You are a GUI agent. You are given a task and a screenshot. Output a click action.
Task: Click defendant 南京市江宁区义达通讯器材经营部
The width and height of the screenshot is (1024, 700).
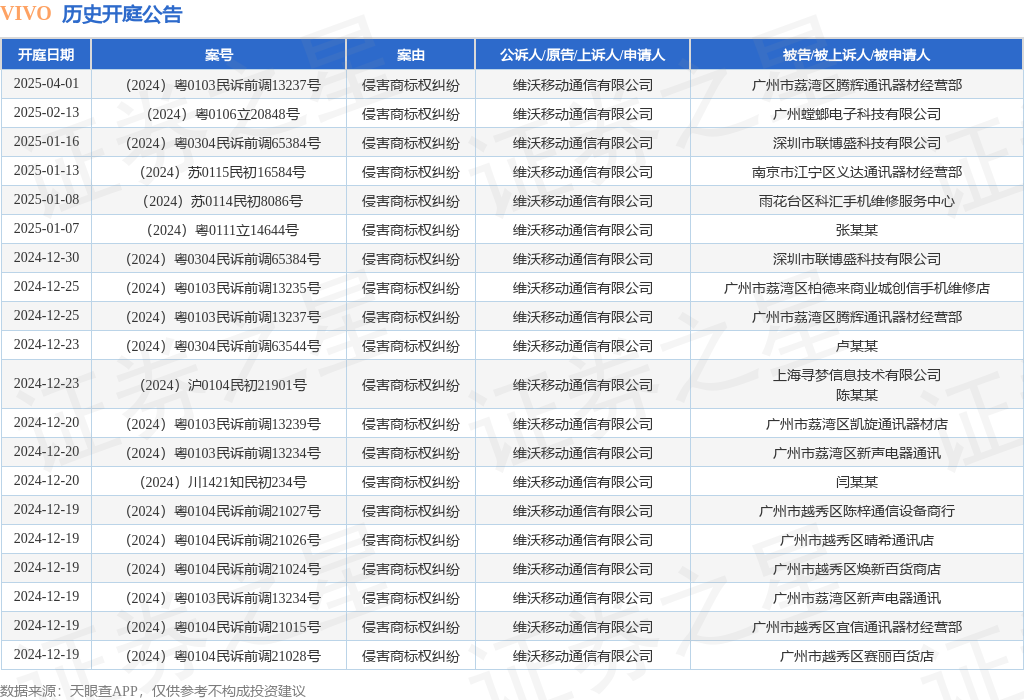click(856, 172)
